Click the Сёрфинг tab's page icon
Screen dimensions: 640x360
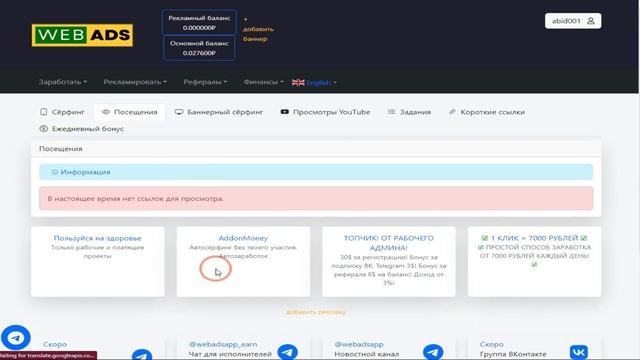(44, 112)
